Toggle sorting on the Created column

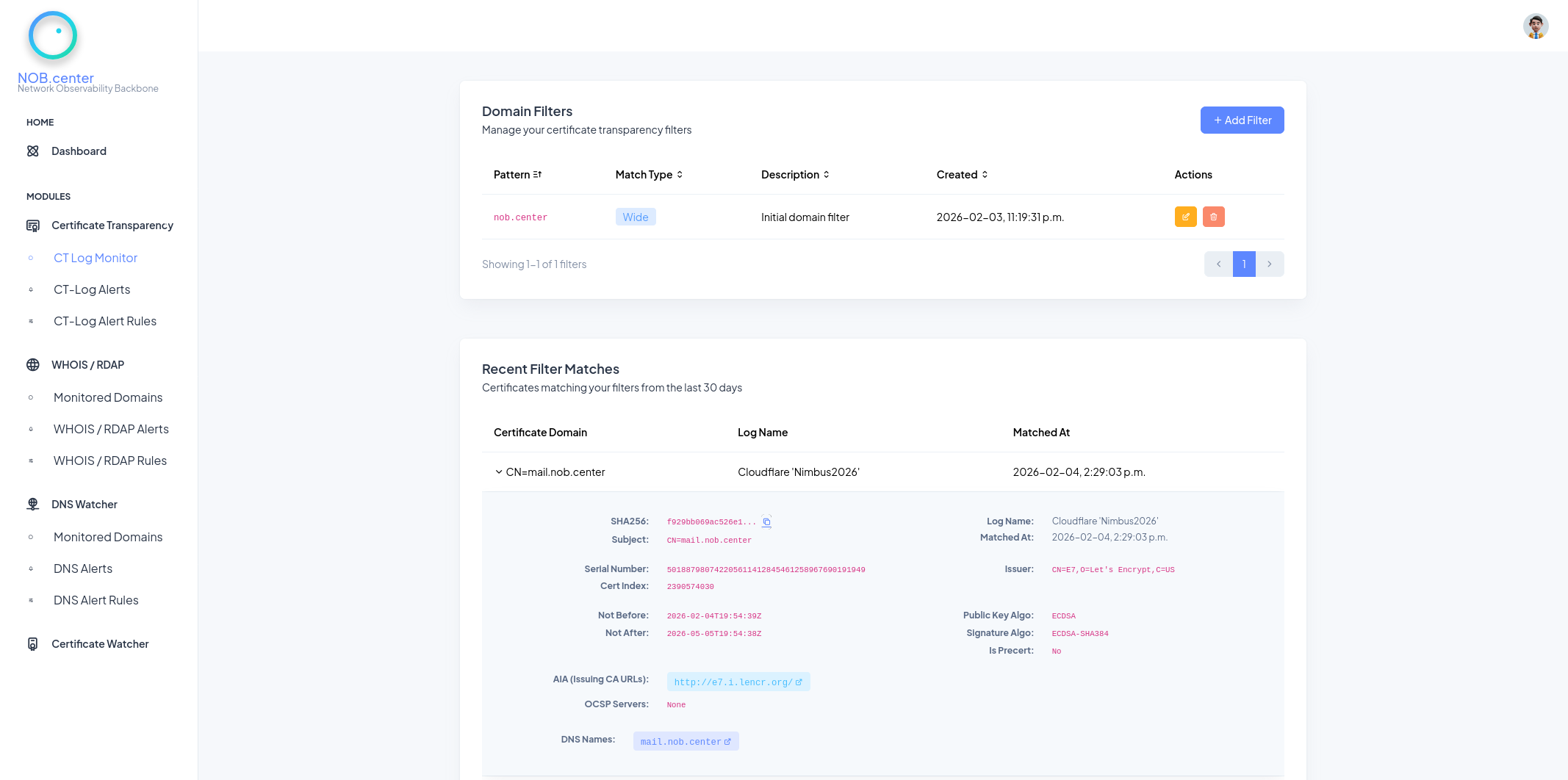tap(987, 174)
